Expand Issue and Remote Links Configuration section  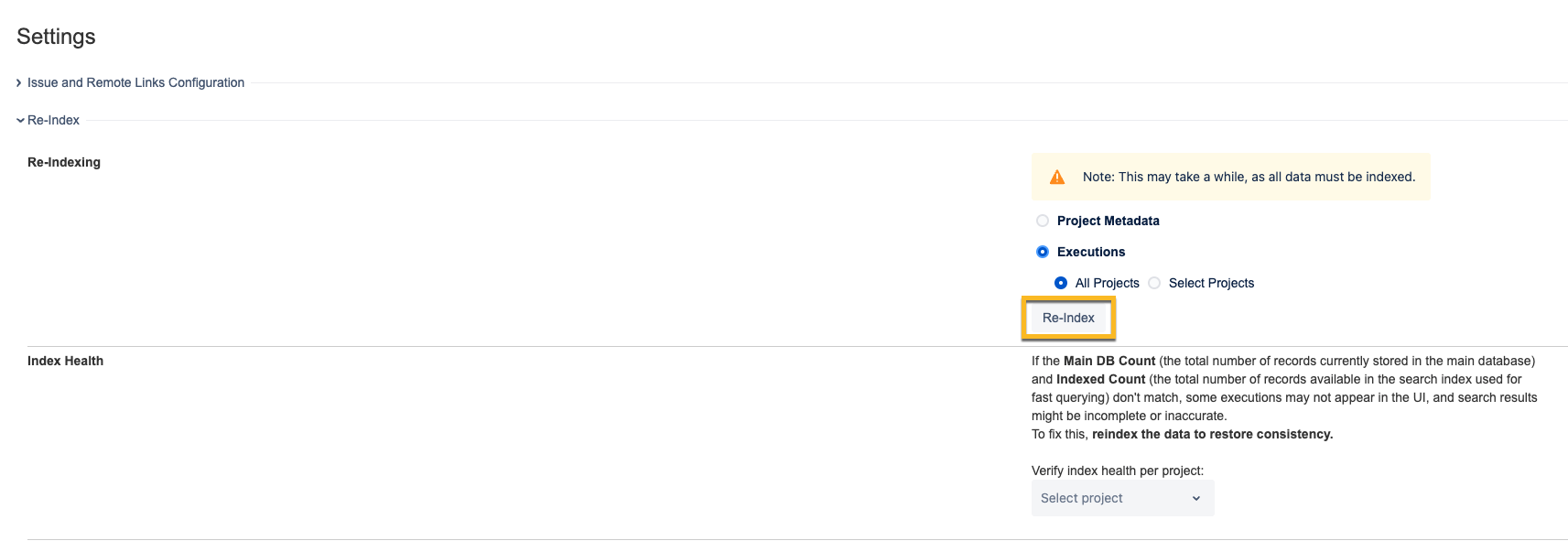[135, 82]
